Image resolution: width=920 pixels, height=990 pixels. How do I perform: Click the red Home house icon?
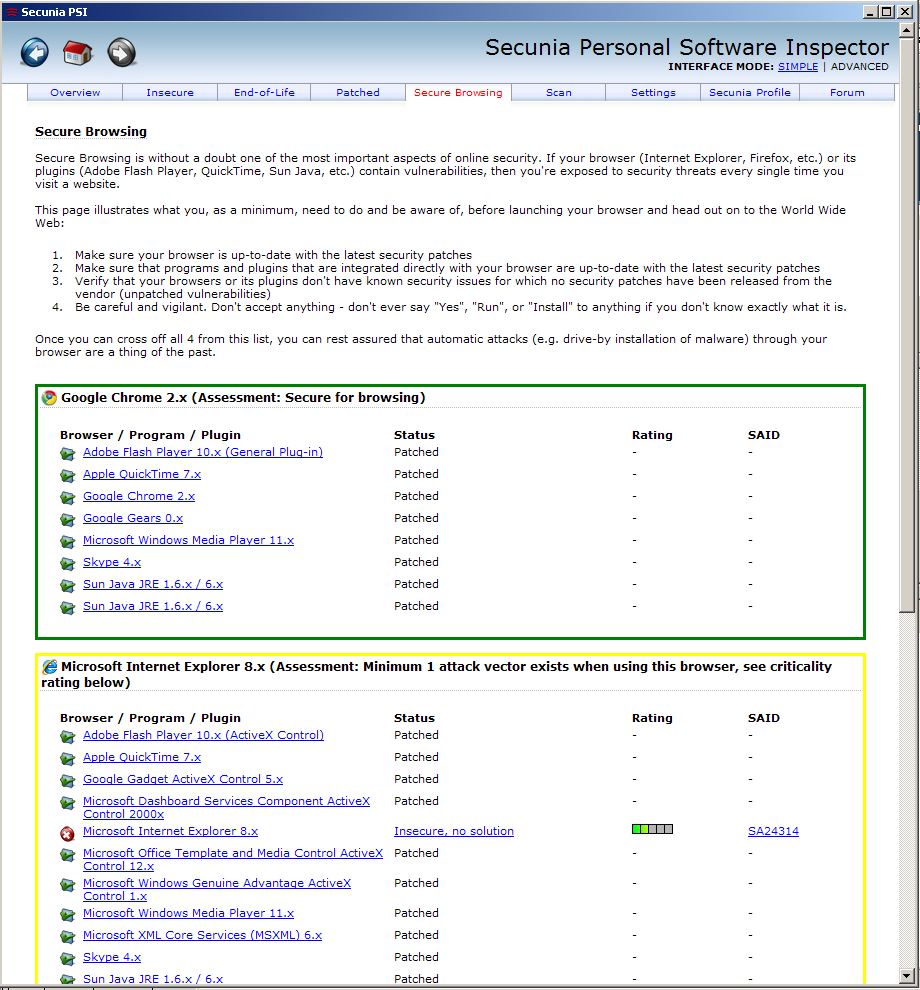(x=78, y=52)
